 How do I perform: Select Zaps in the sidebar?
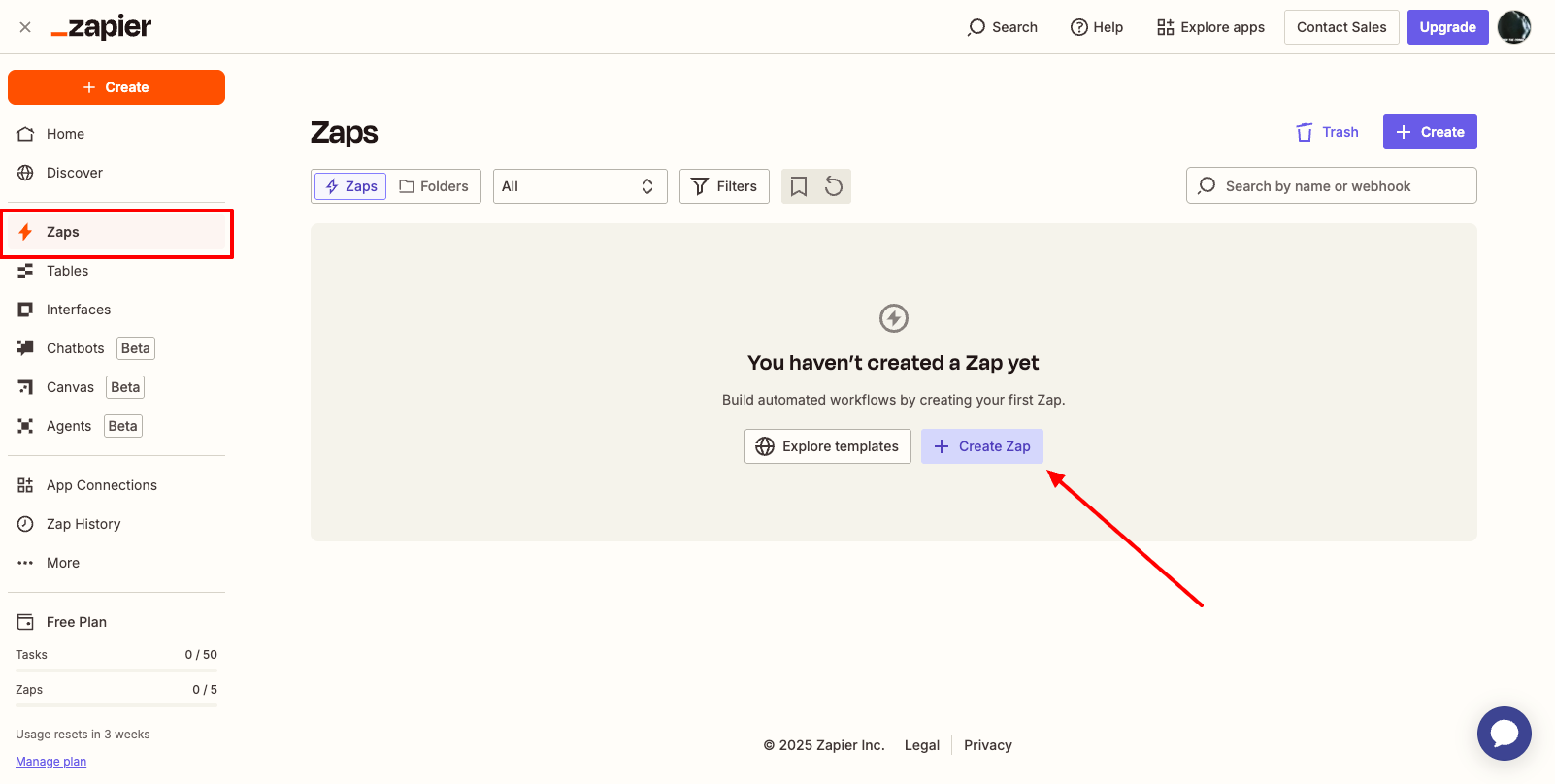point(116,232)
